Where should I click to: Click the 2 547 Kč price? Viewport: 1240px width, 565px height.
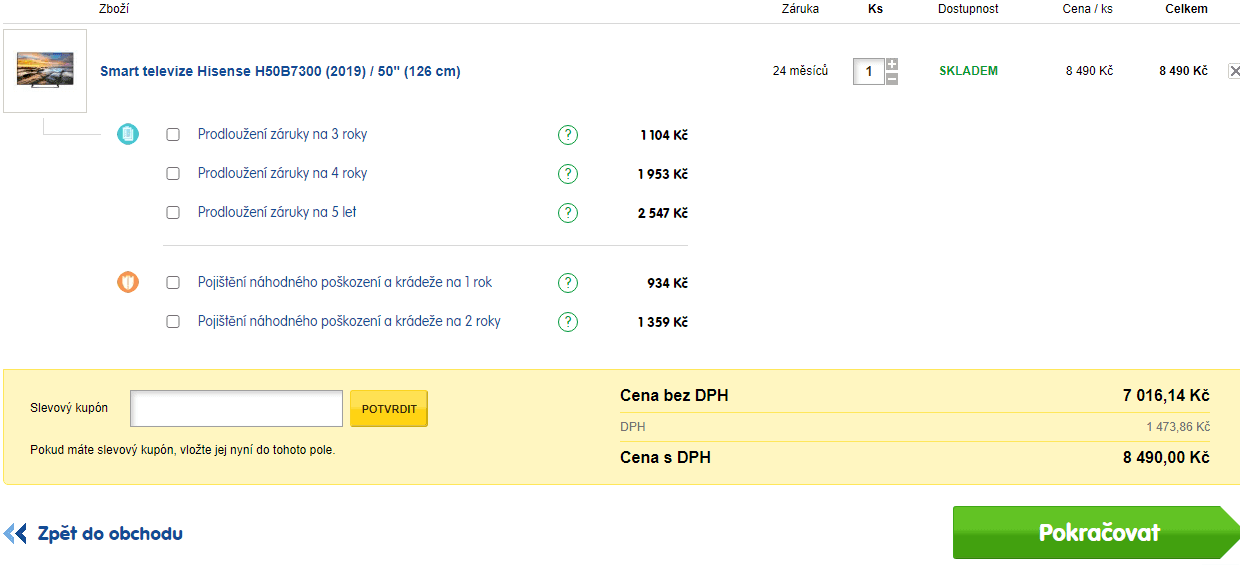(663, 213)
